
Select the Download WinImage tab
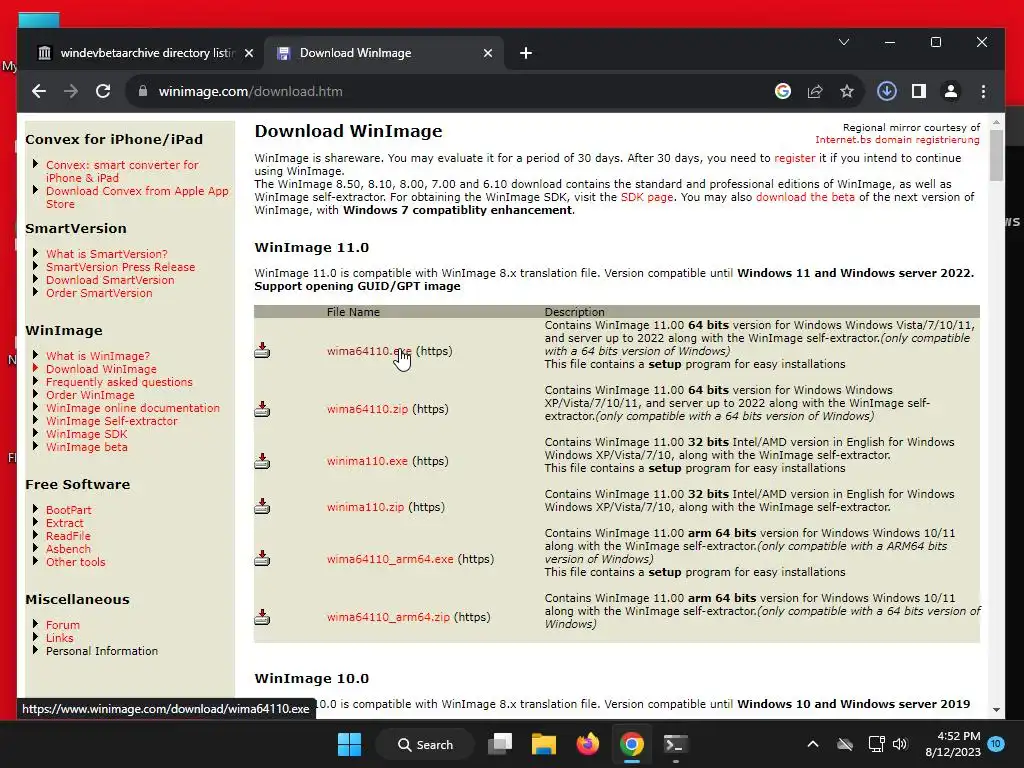tap(384, 53)
